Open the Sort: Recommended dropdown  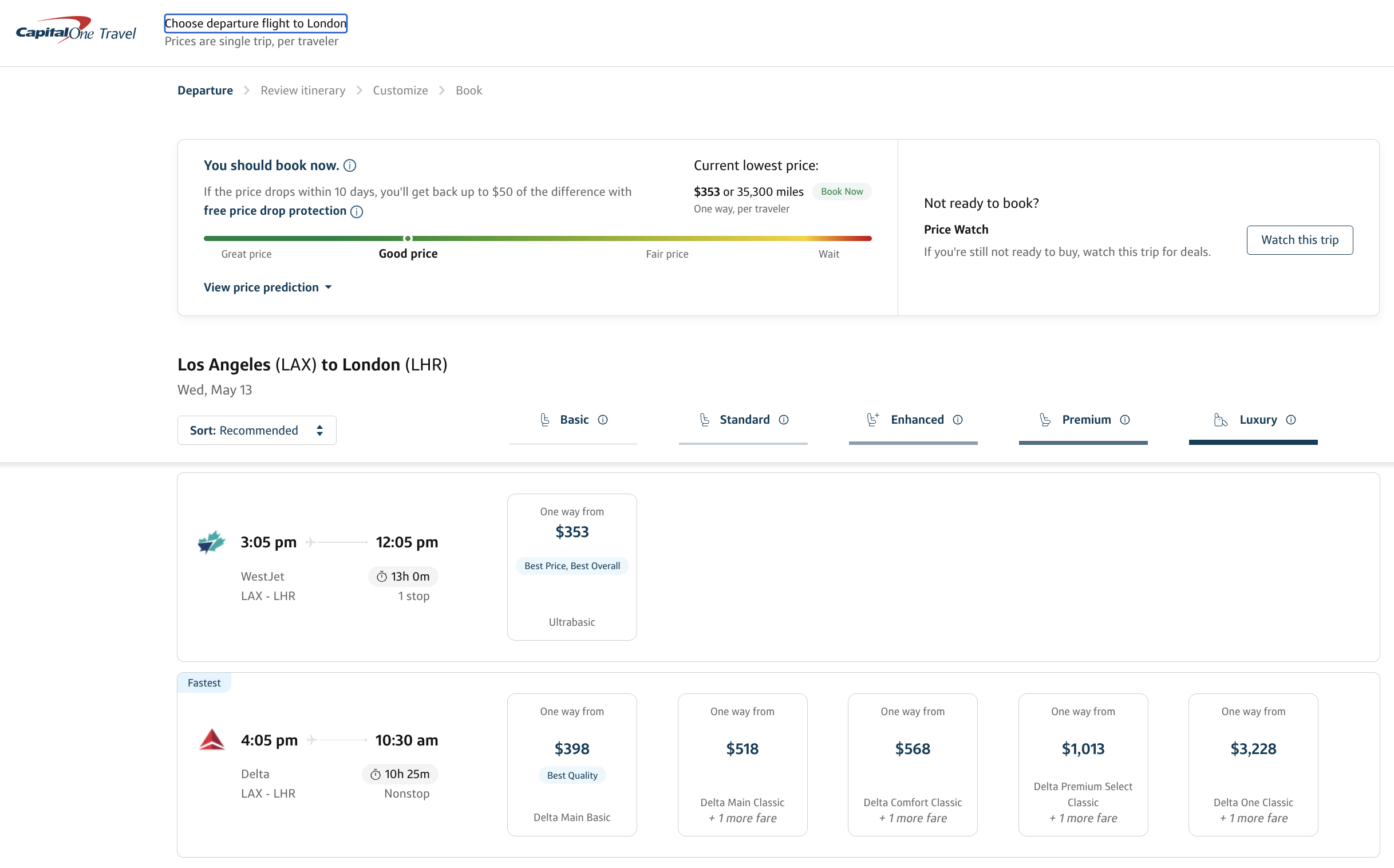[256, 430]
